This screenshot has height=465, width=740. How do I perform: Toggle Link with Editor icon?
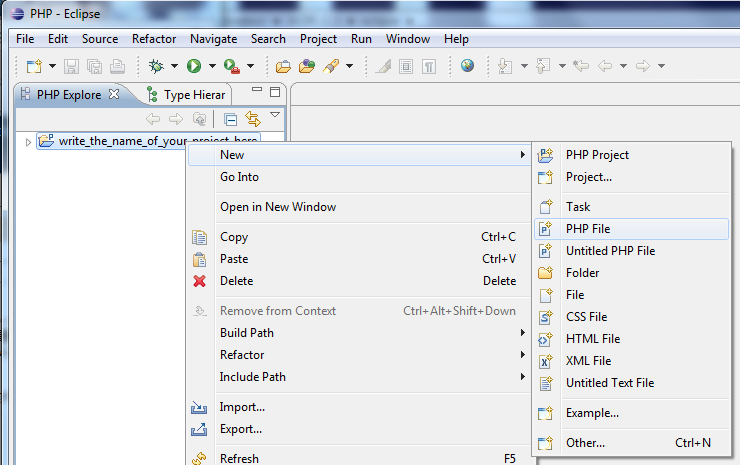[253, 119]
